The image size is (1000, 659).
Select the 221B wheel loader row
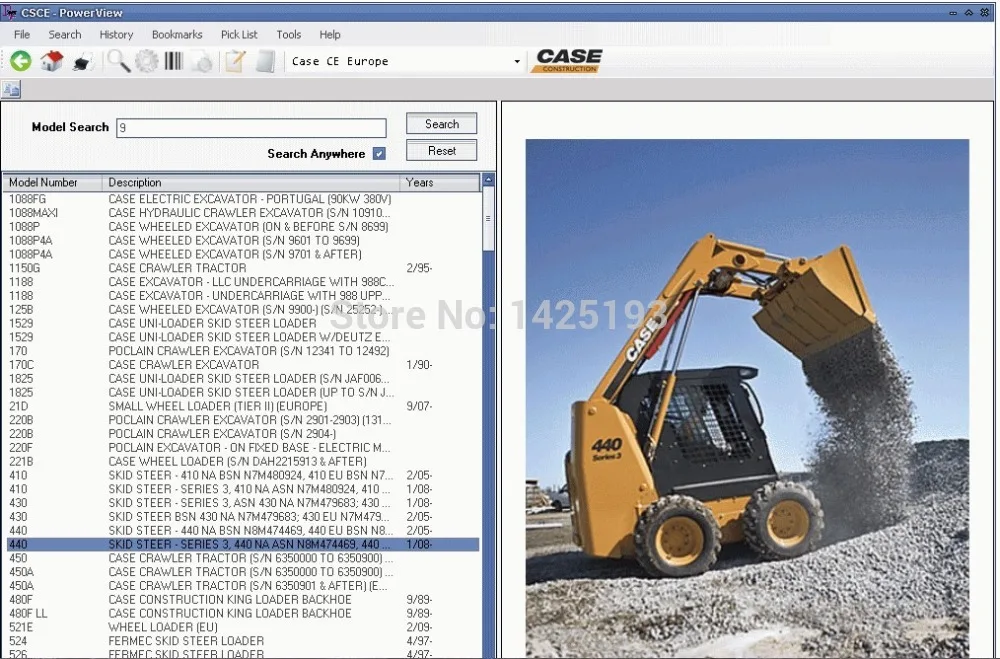pos(242,461)
